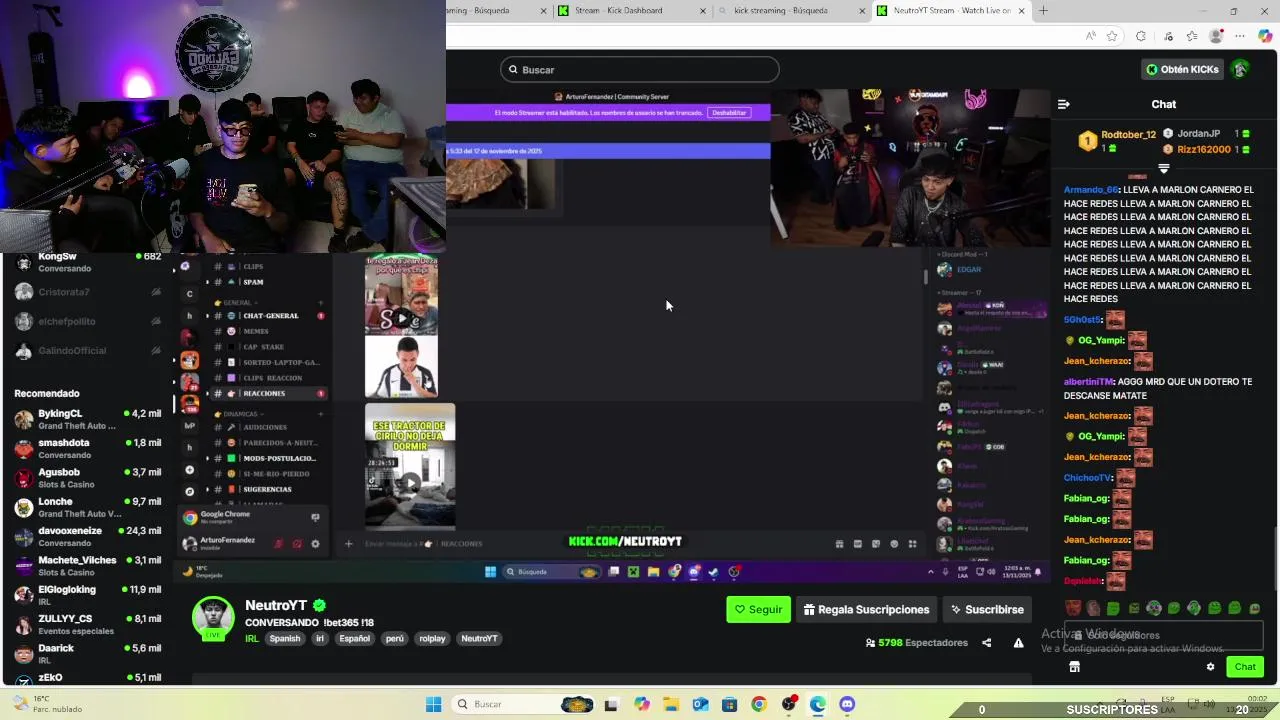Open recommended channel ElGiogloking
1280x720 pixels.
88,595
